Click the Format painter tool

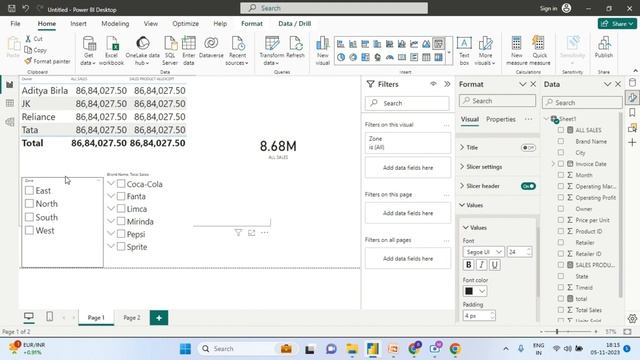(47, 61)
